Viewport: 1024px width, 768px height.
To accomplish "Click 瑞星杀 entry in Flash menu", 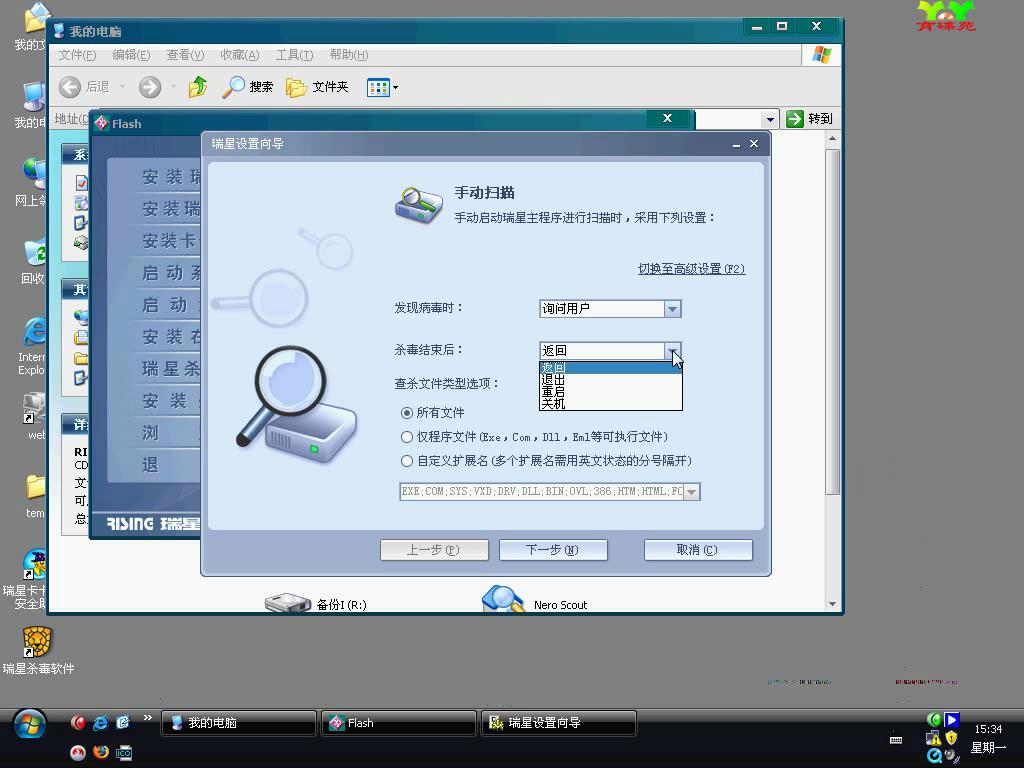I will pos(171,369).
